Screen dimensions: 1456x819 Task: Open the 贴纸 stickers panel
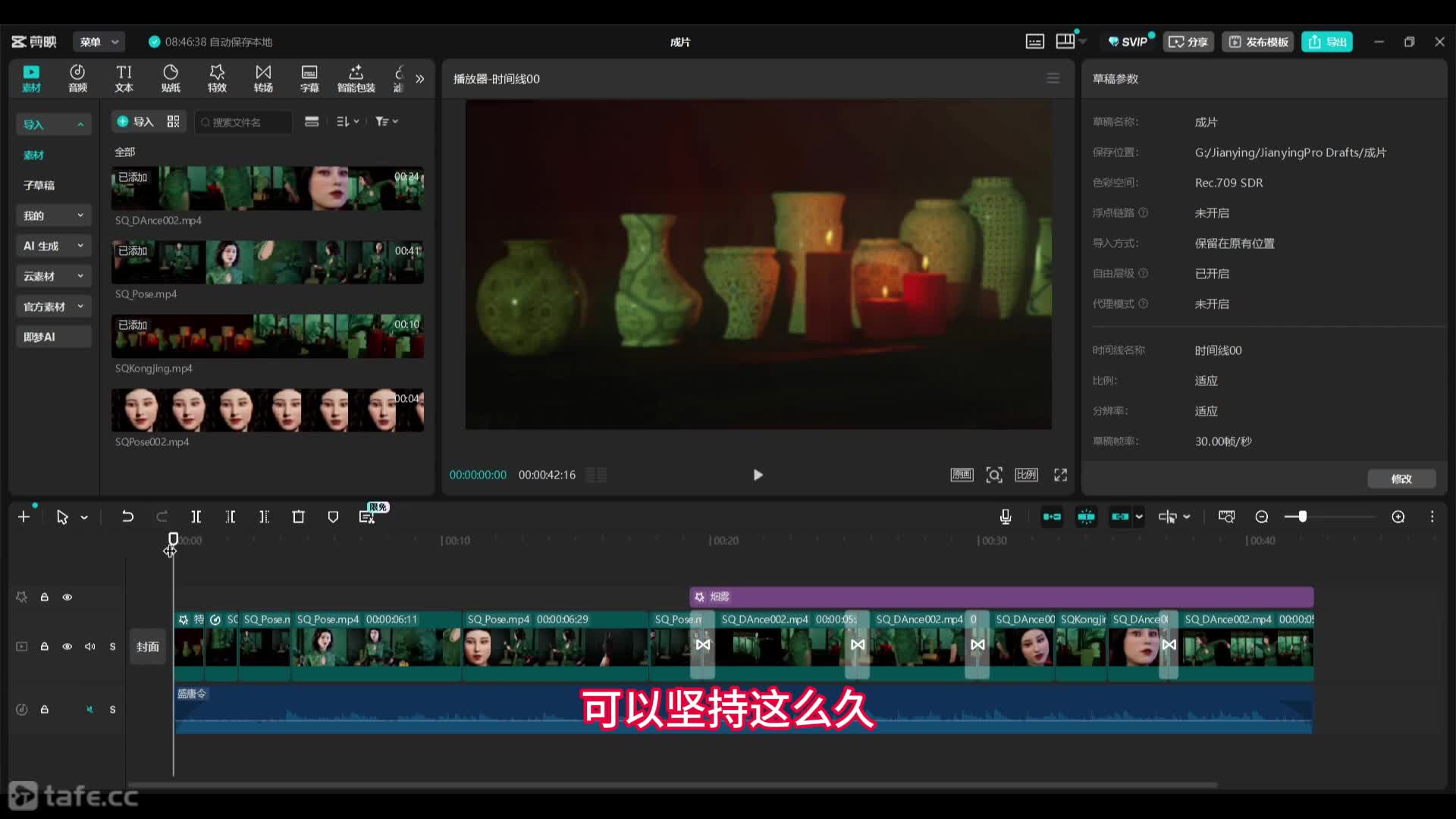point(171,78)
